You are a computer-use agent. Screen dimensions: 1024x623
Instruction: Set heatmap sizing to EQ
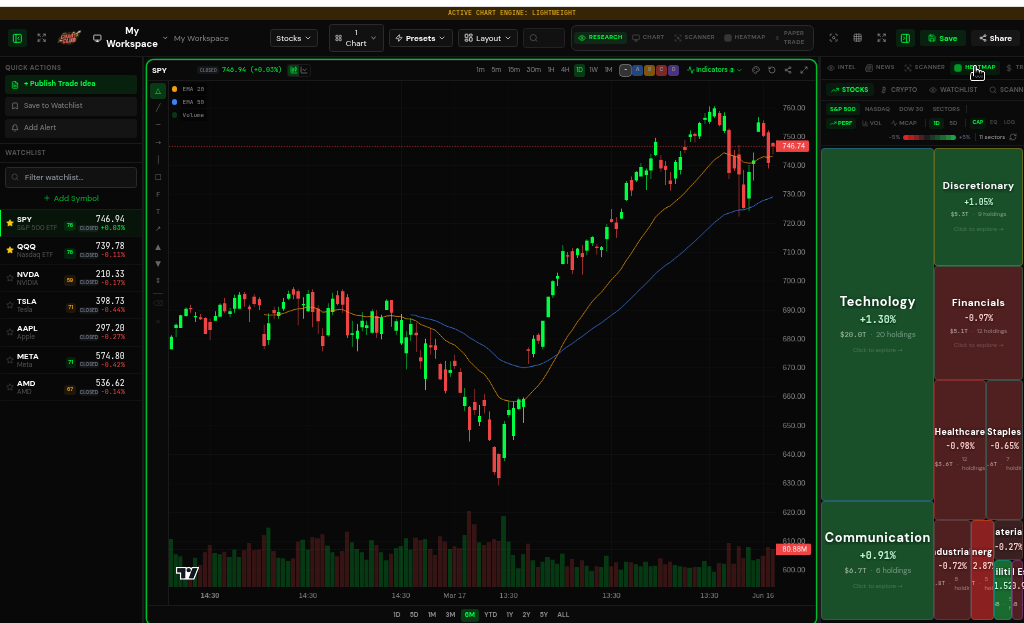(x=993, y=122)
